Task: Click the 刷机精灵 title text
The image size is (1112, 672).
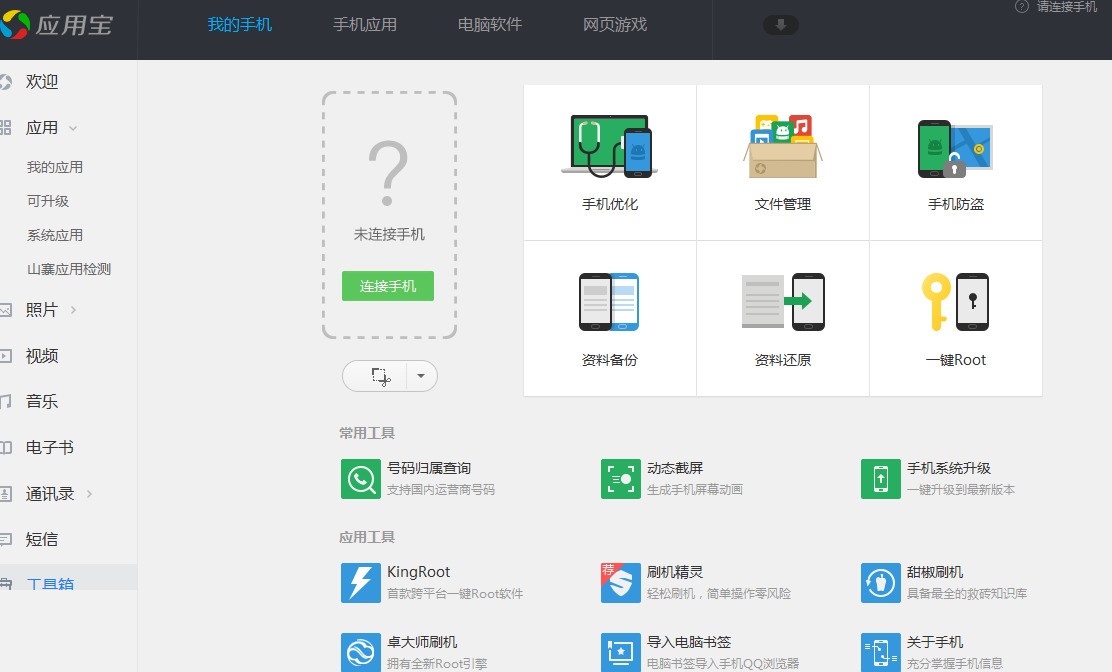Action: pos(675,572)
